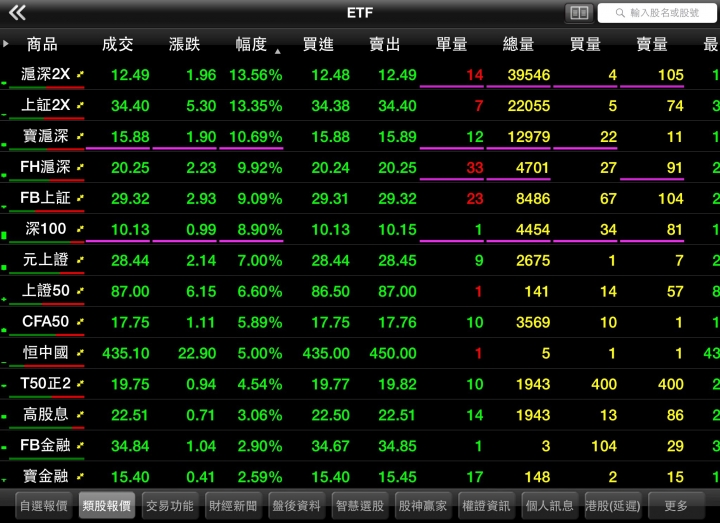Click the trend icon beside 滬深2X
Screen dimensions: 720x523
(x=80, y=74)
